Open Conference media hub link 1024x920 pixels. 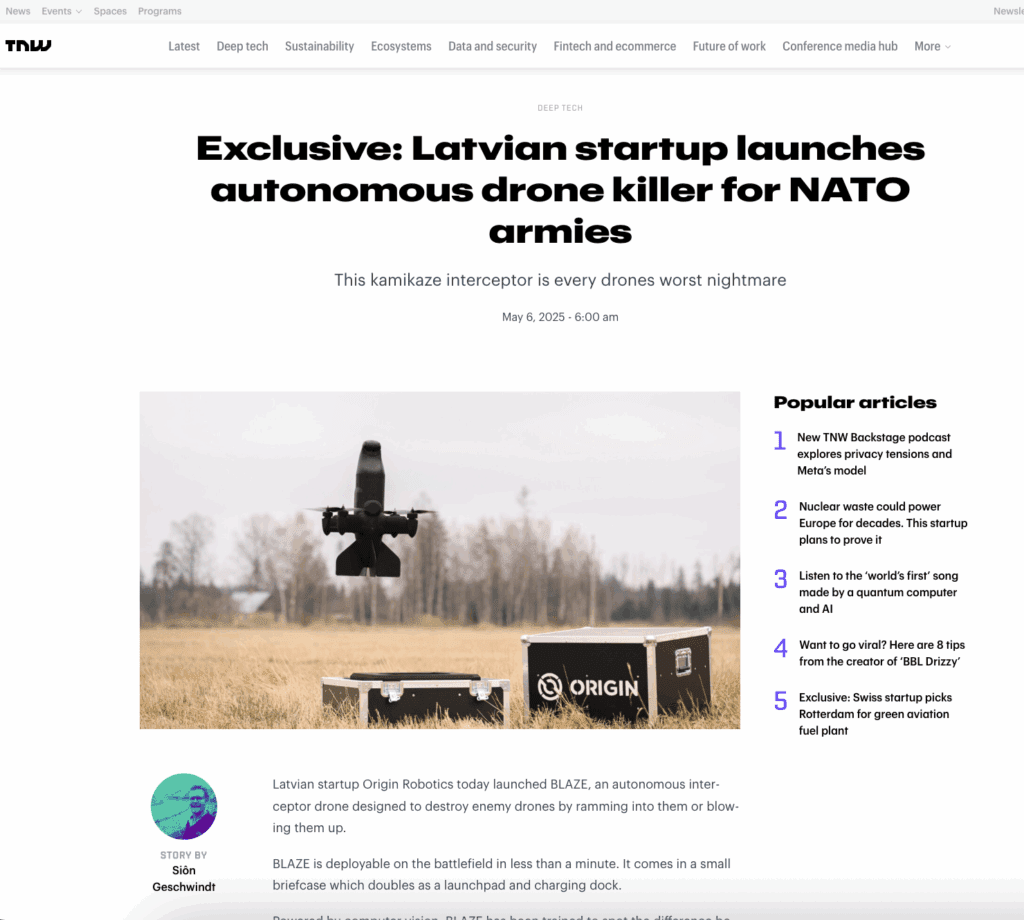840,46
